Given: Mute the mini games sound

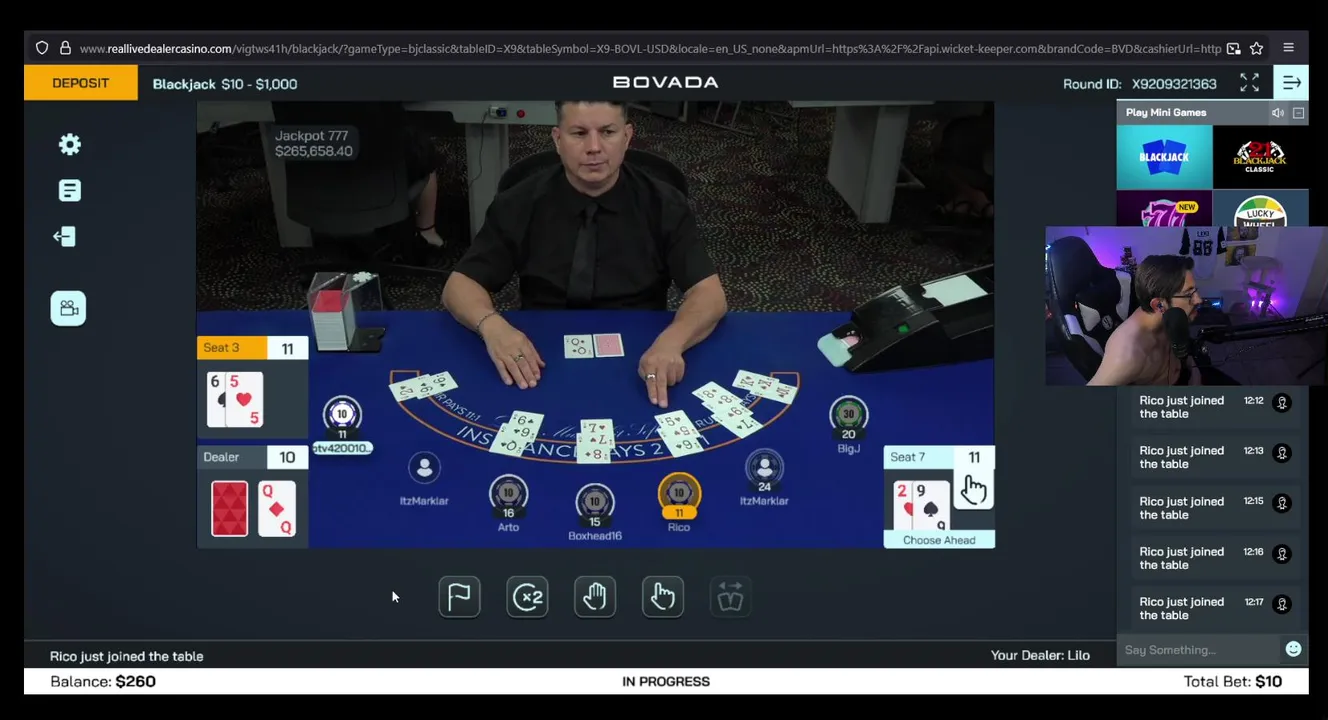Looking at the screenshot, I should [x=1278, y=113].
